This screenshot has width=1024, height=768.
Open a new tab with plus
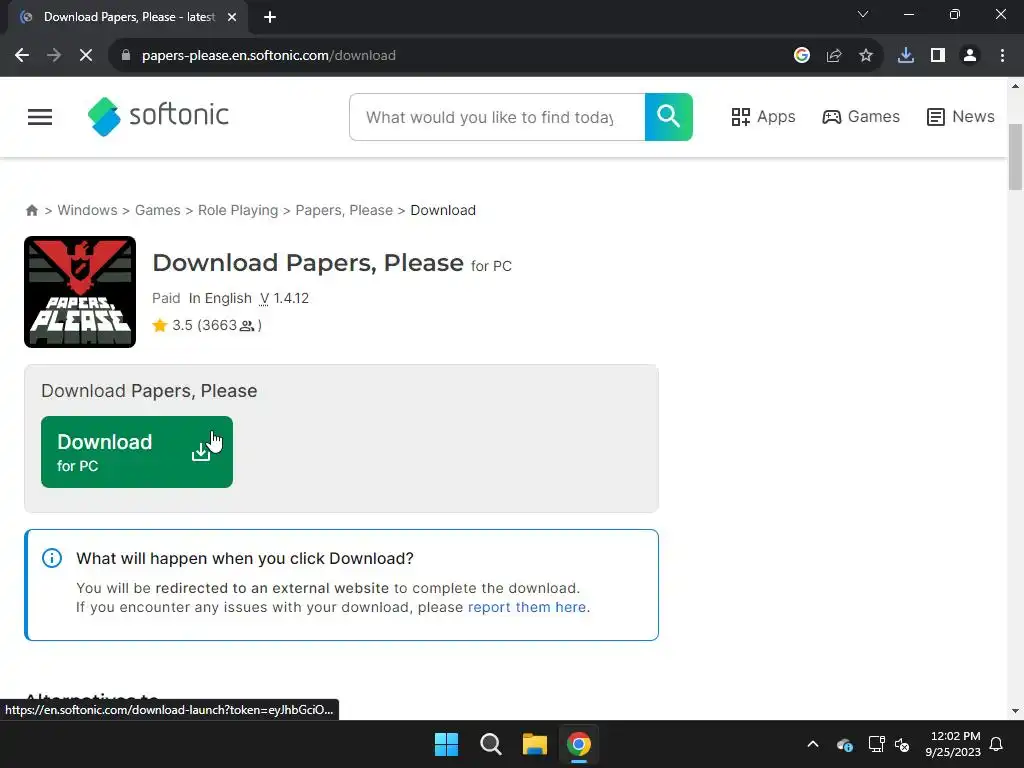[270, 18]
